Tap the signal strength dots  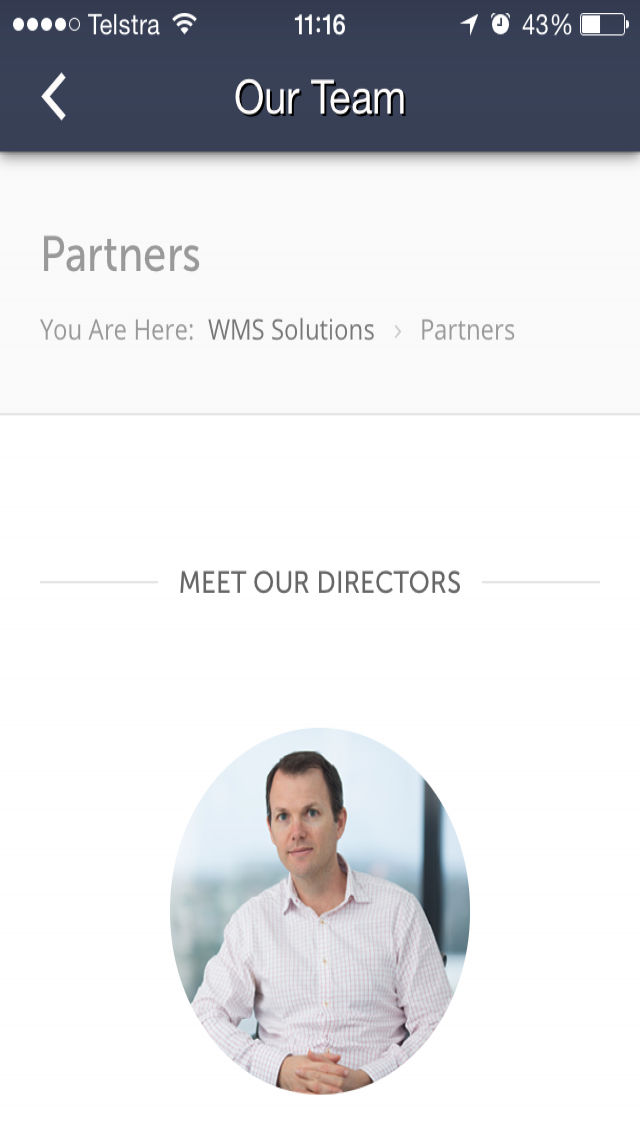pos(46,25)
